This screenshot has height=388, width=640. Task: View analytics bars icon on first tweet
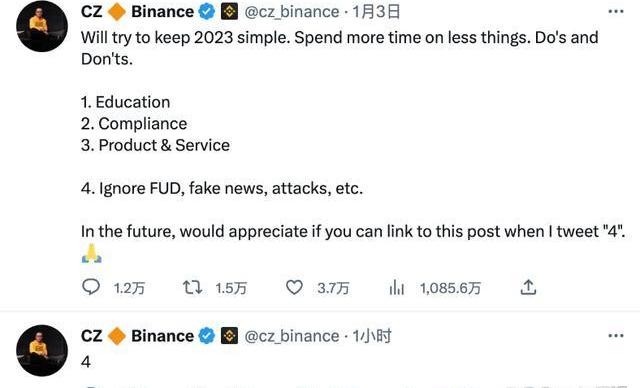click(x=396, y=287)
